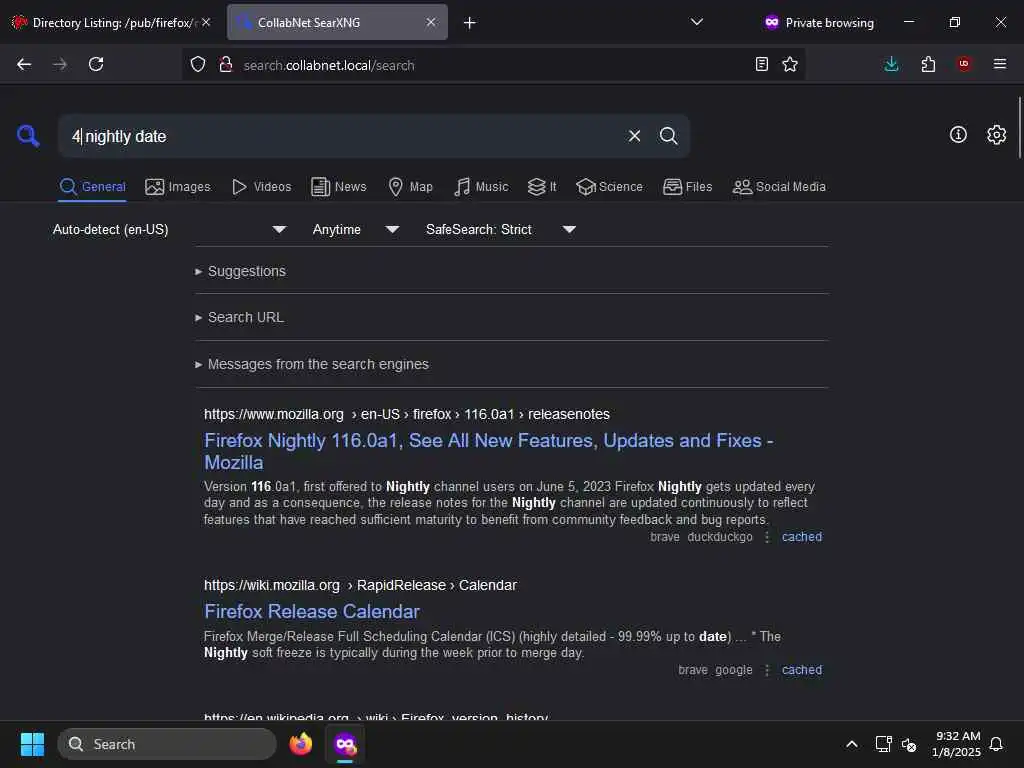
Task: Open the Firefox hamburger application menu
Action: click(1000, 64)
